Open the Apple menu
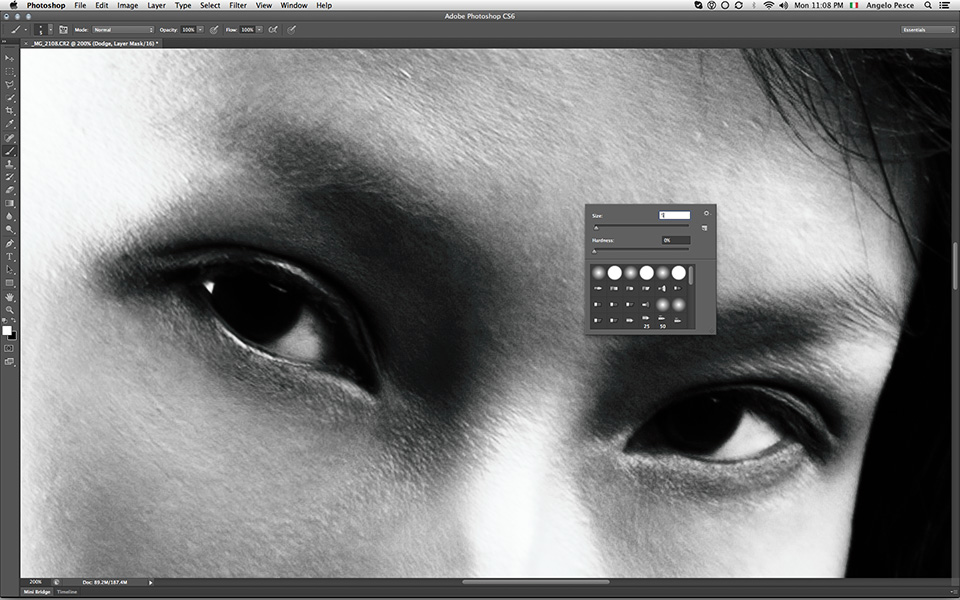Screen dimensions: 960x600 pyautogui.click(x=13, y=5)
